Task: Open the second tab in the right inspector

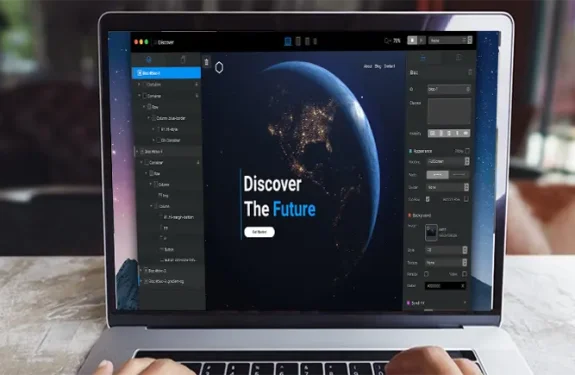Action: [x=458, y=58]
